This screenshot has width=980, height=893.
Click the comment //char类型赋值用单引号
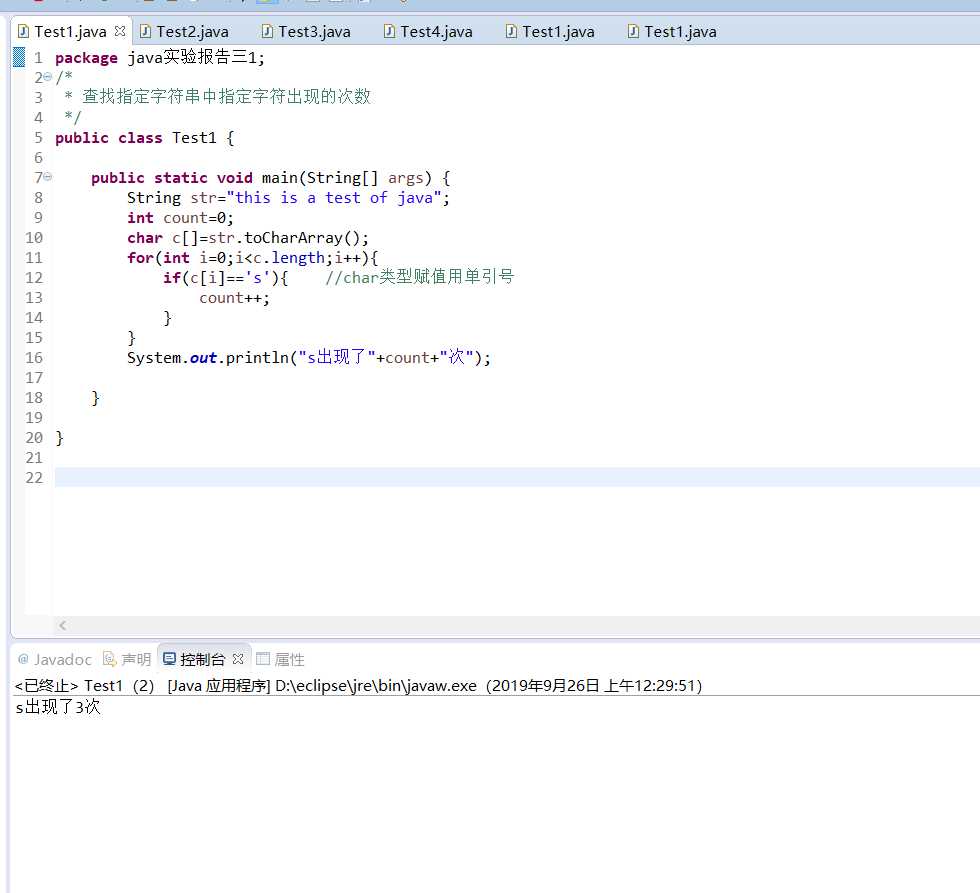pos(419,277)
